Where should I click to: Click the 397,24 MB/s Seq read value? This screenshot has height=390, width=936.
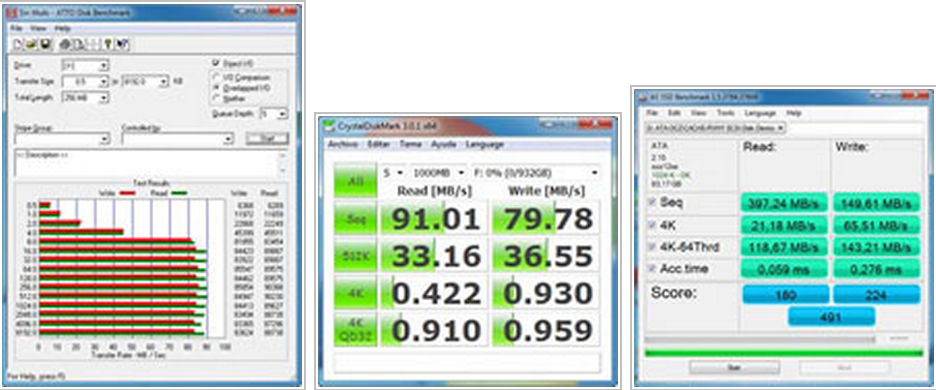coord(784,202)
